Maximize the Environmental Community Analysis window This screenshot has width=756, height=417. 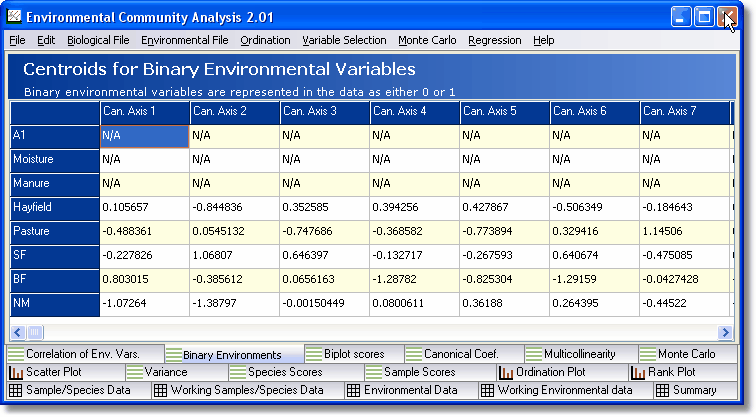pyautogui.click(x=704, y=17)
